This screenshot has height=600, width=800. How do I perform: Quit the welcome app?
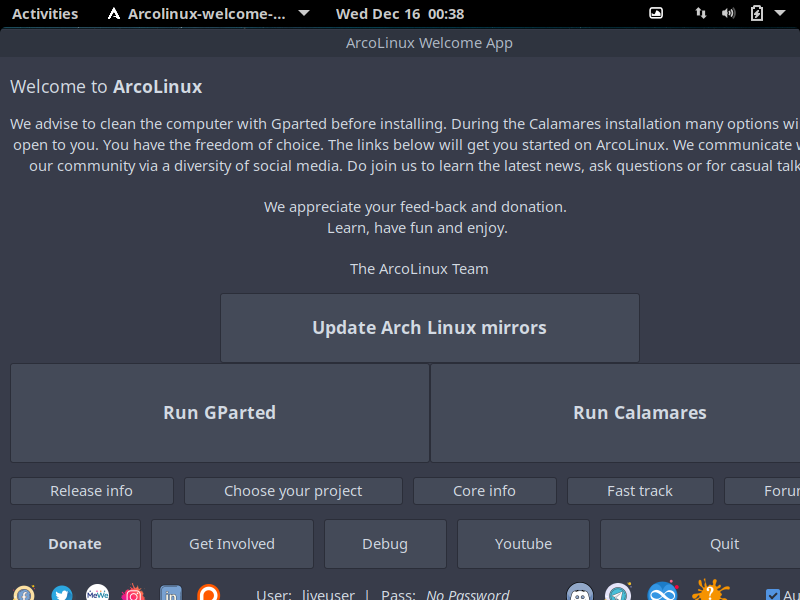click(x=700, y=544)
